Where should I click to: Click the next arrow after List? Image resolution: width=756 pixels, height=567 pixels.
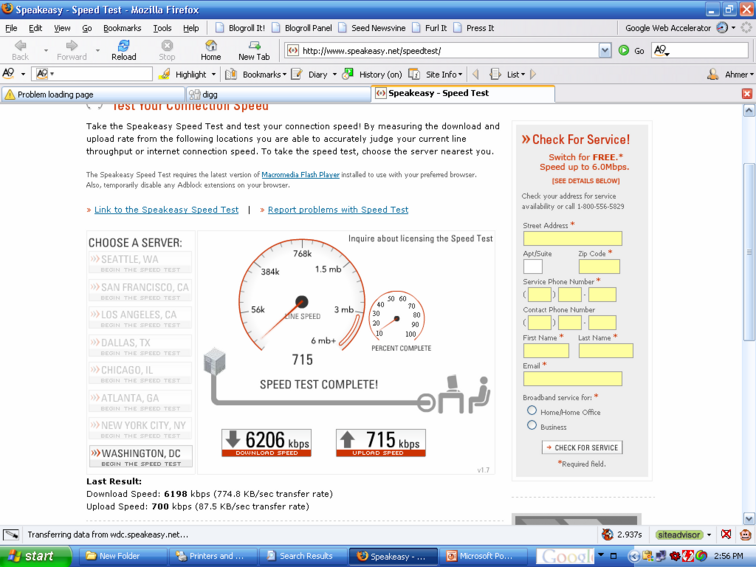click(x=533, y=74)
